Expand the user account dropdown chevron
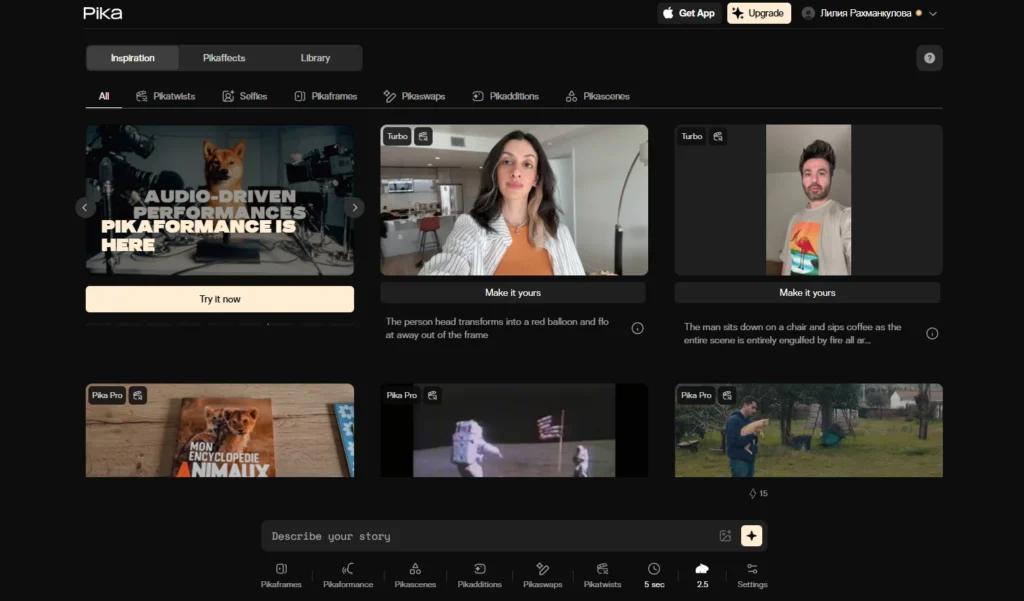 pyautogui.click(x=933, y=14)
